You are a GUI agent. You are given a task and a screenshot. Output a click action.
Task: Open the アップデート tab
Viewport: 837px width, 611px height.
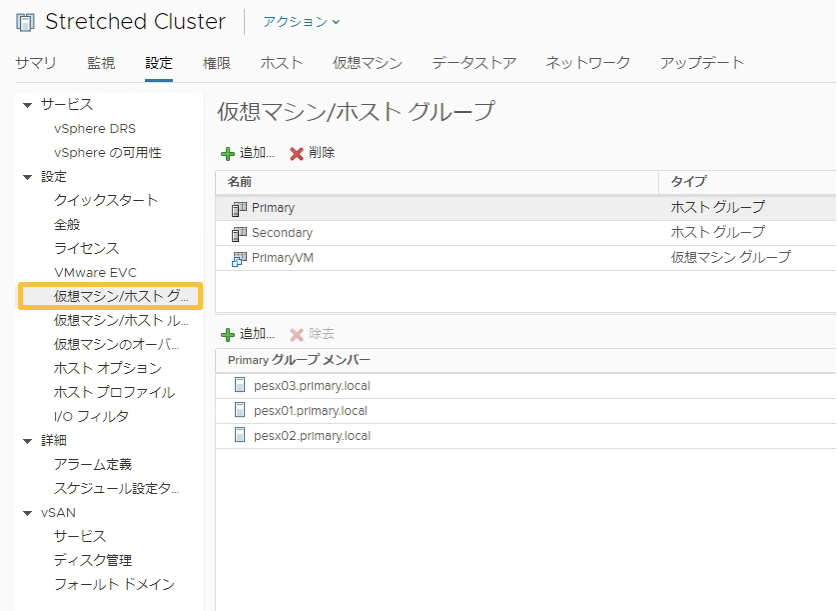[x=701, y=63]
